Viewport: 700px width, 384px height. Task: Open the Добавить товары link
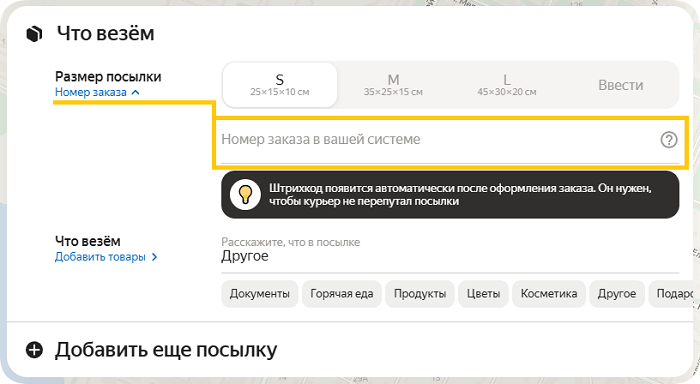[106, 257]
